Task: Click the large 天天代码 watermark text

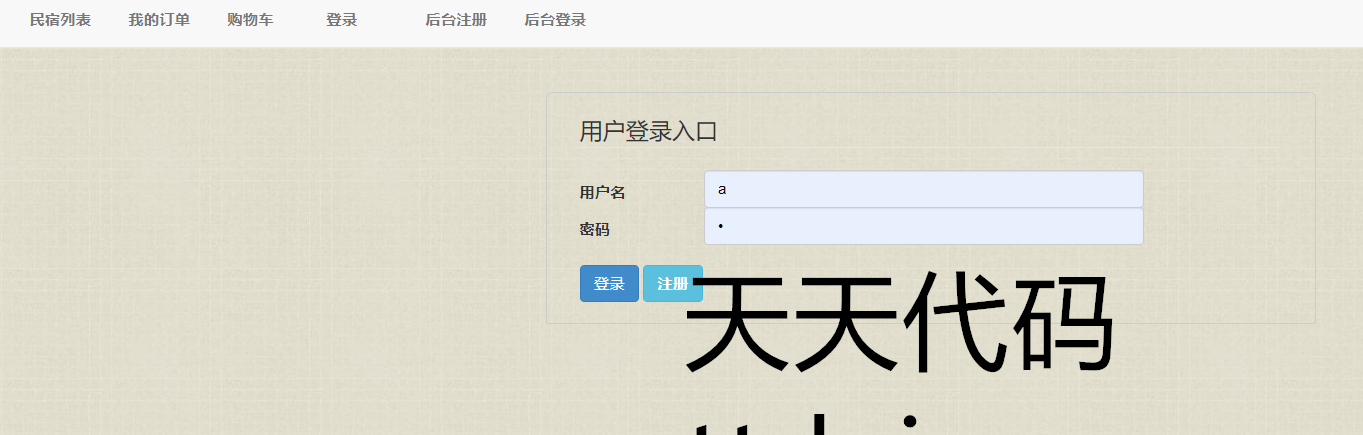Action: point(898,323)
